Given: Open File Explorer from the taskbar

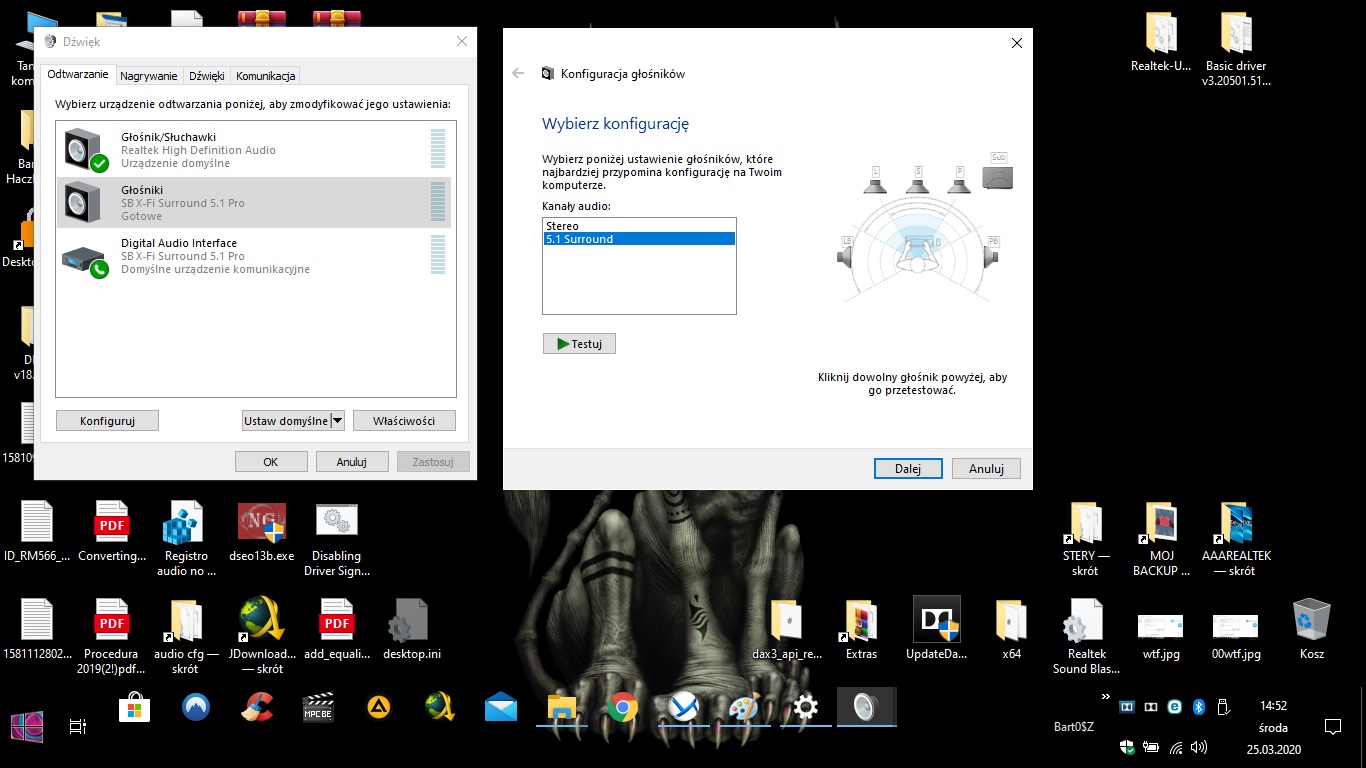Looking at the screenshot, I should pyautogui.click(x=562, y=707).
